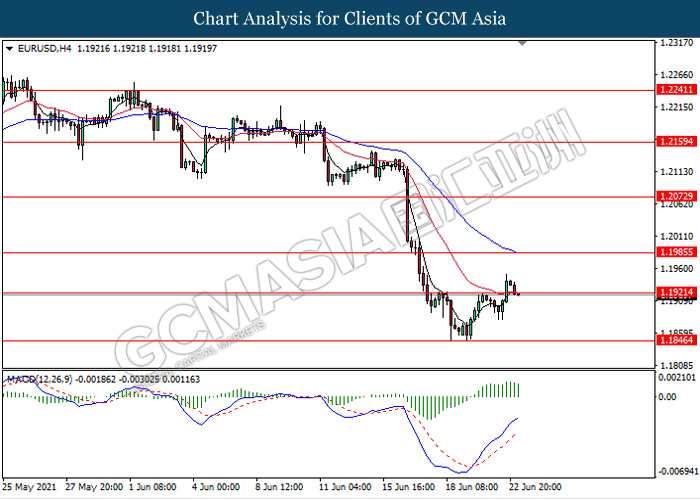The width and height of the screenshot is (700, 500).
Task: Click the 1 Jun 08:00 time label
Action: [x=153, y=487]
